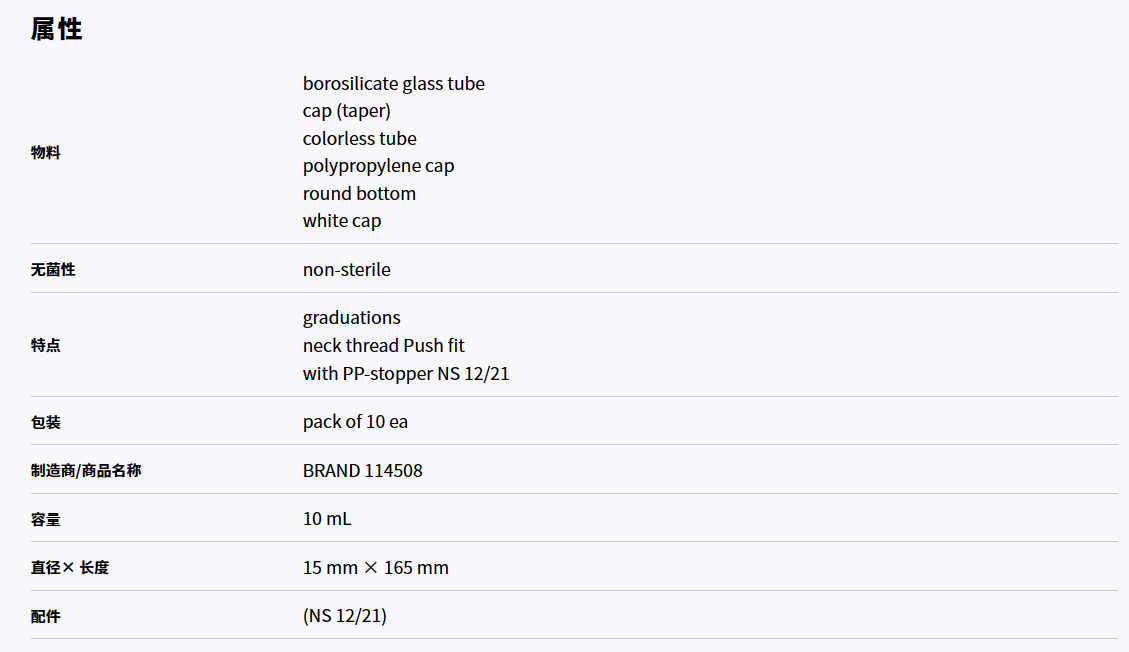Viewport: 1129px width, 652px height.
Task: Click 'colorless tube' material entry
Action: coord(359,139)
